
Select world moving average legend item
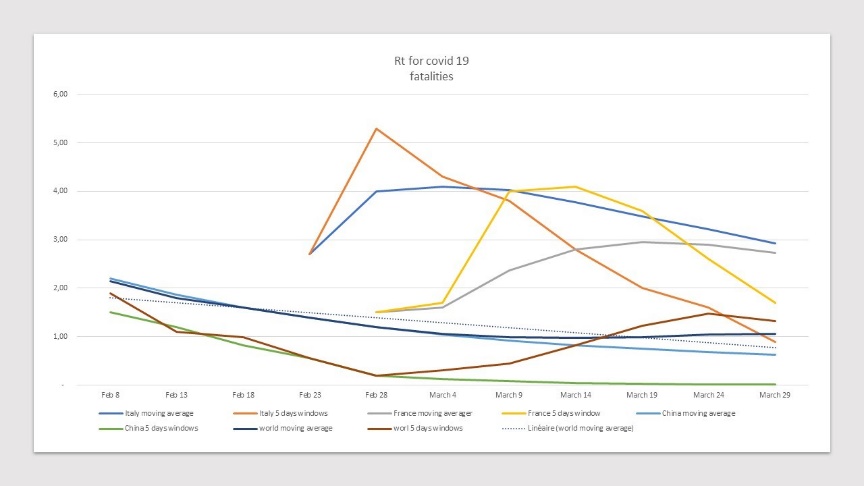coord(283,428)
